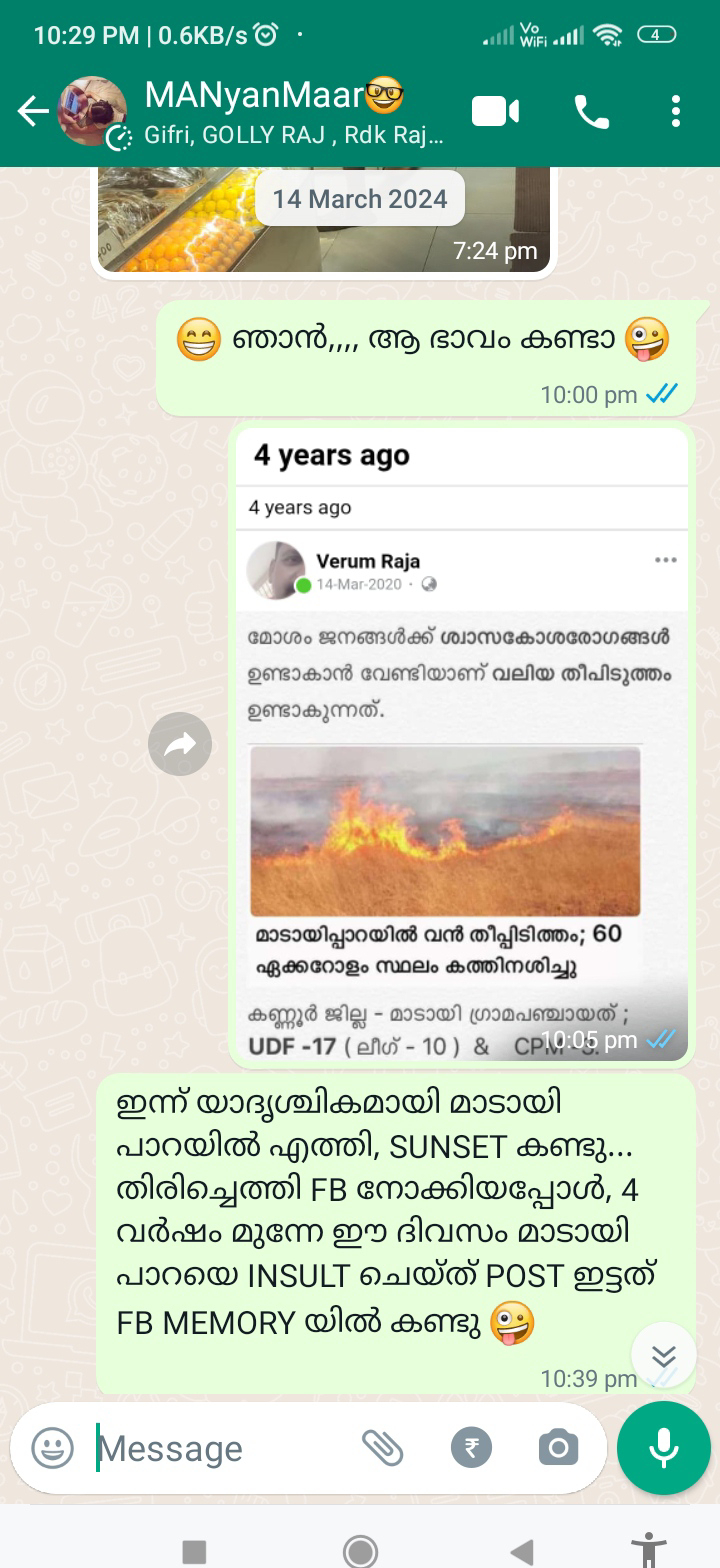Open the Verum Raja post screenshot
This screenshot has width=720, height=1568.
click(x=462, y=744)
